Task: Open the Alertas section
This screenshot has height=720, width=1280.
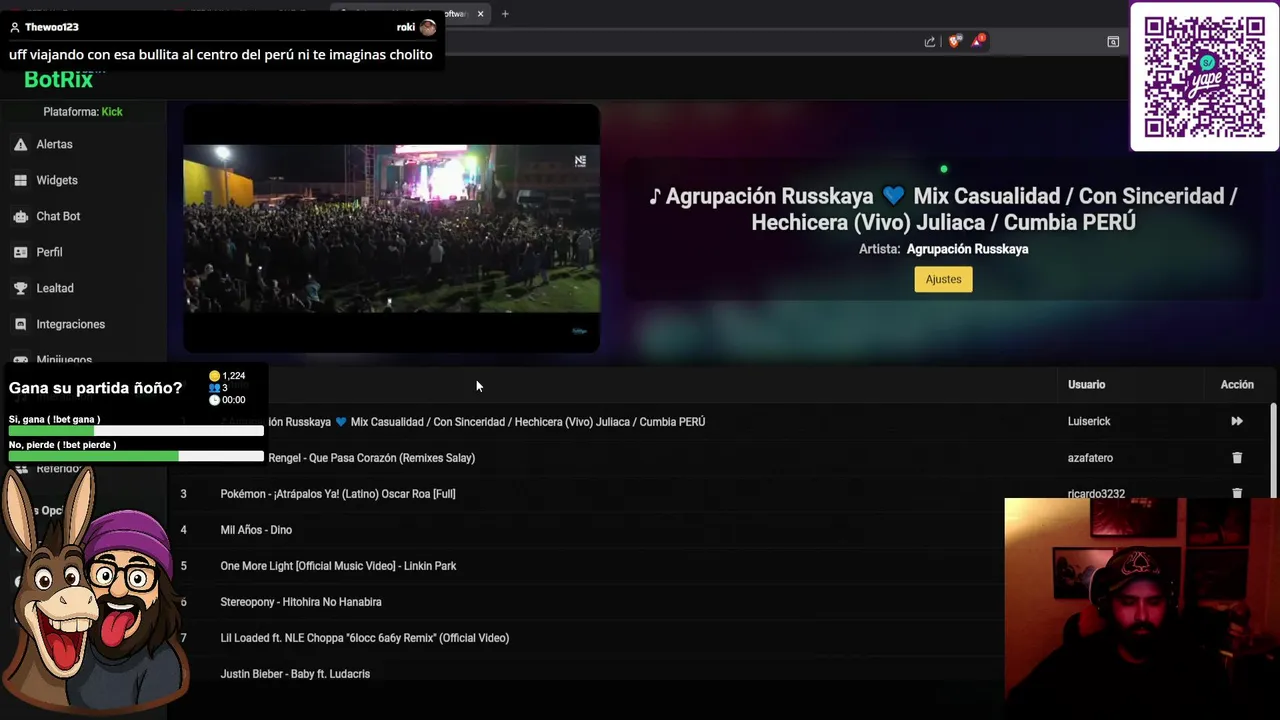Action: 54,144
